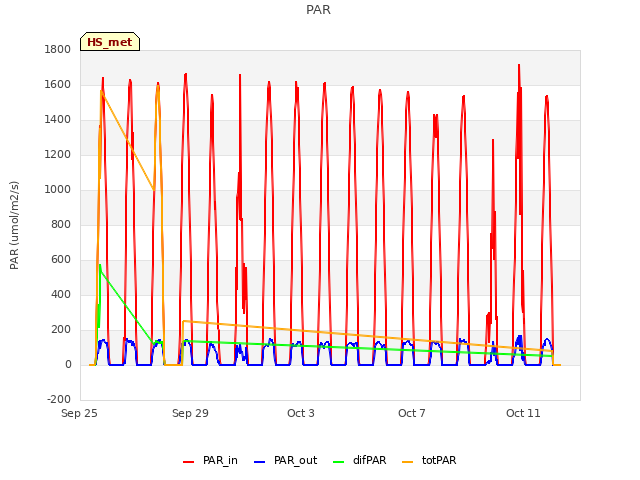Click the blue PAR_out legend swatch
This screenshot has height=480, width=640.
[x=260, y=462]
